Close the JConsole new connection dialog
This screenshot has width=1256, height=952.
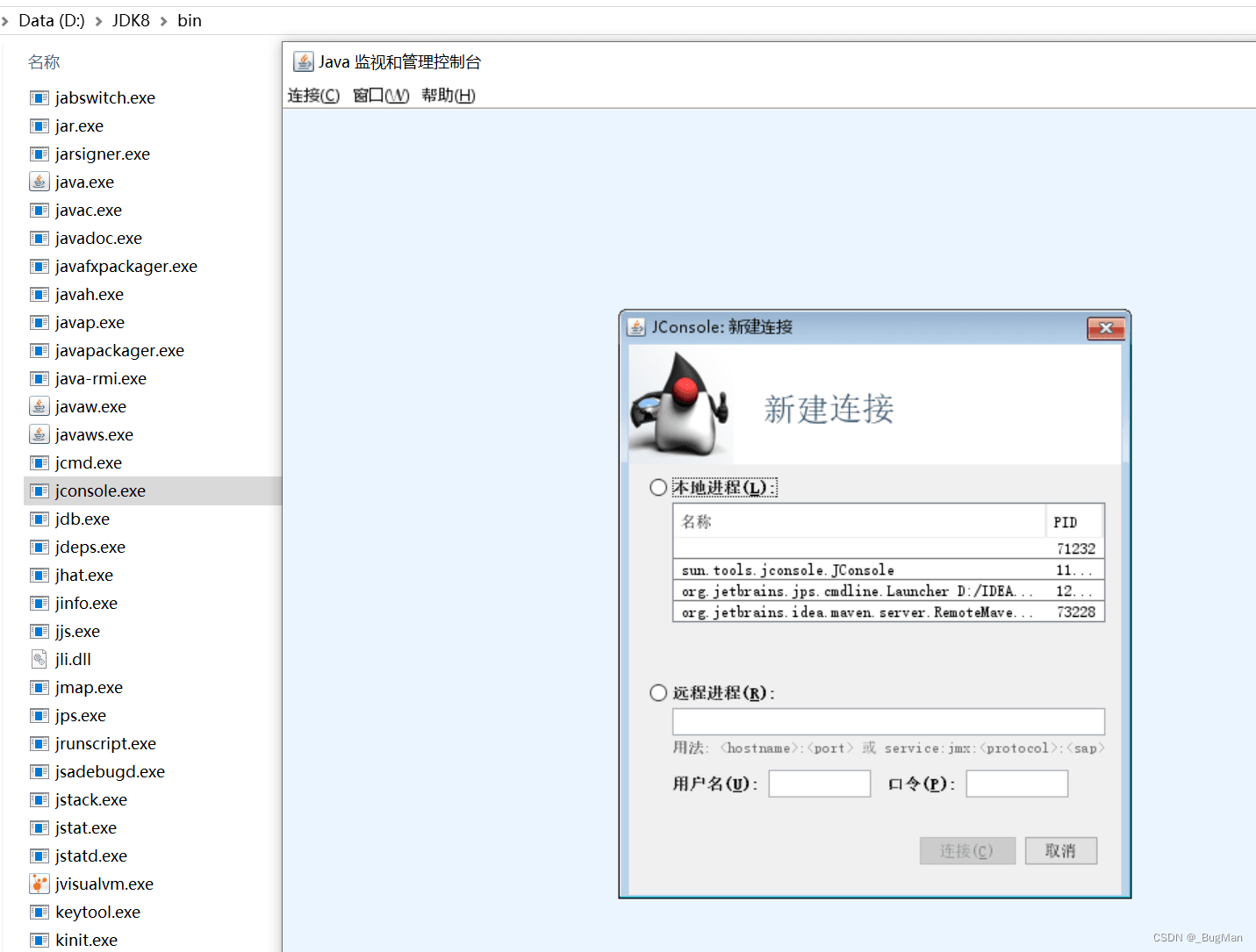pyautogui.click(x=1106, y=328)
